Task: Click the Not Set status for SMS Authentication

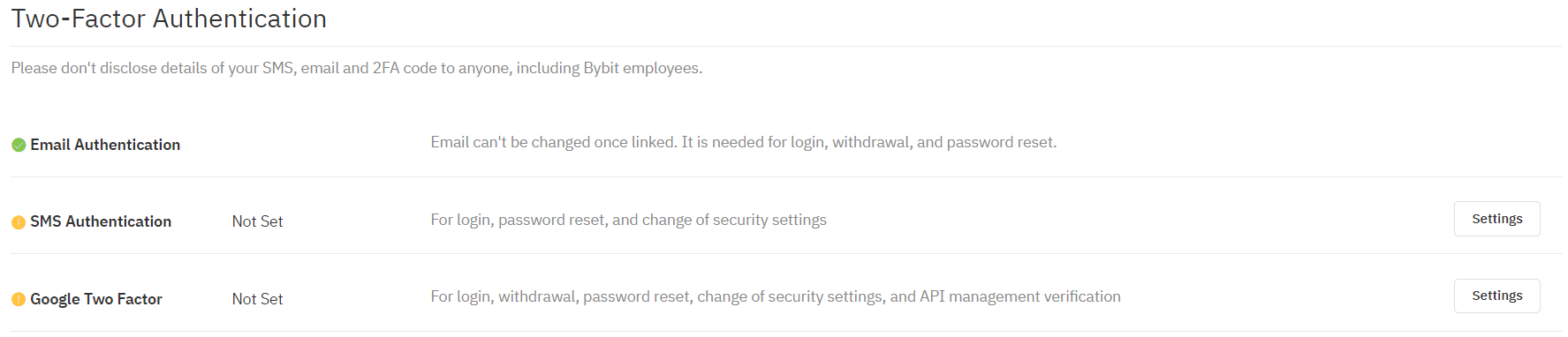Action: (257, 221)
